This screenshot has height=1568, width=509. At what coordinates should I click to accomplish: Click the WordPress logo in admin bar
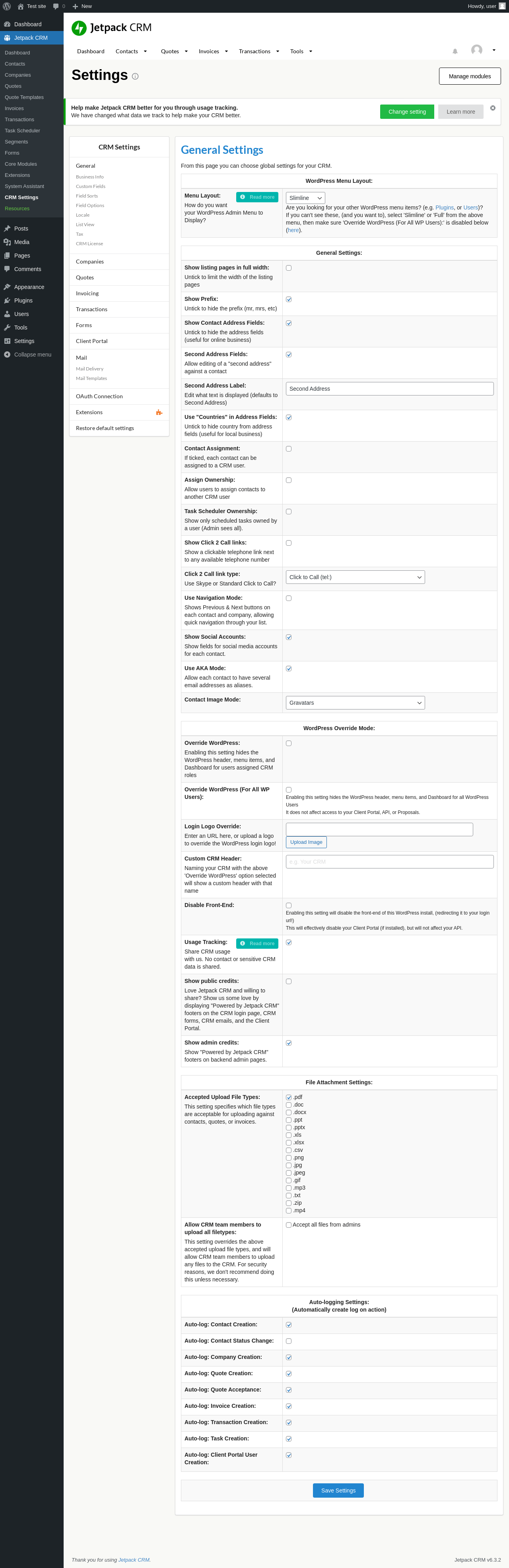tap(7, 6)
